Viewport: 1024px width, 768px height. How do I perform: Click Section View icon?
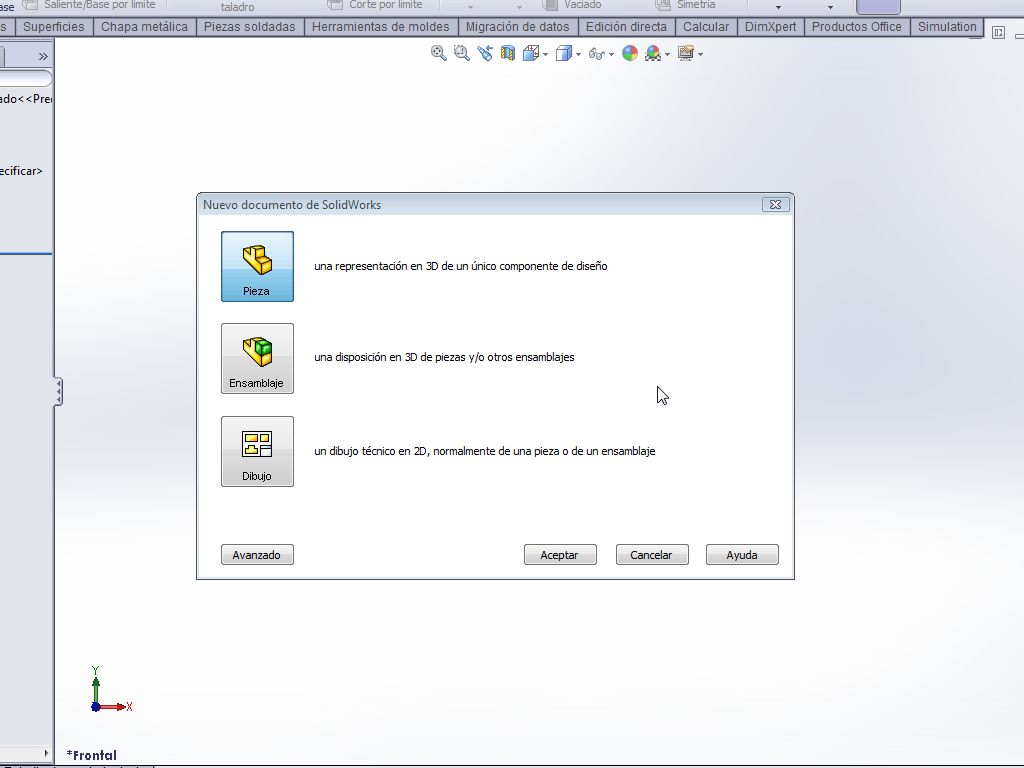coord(507,54)
